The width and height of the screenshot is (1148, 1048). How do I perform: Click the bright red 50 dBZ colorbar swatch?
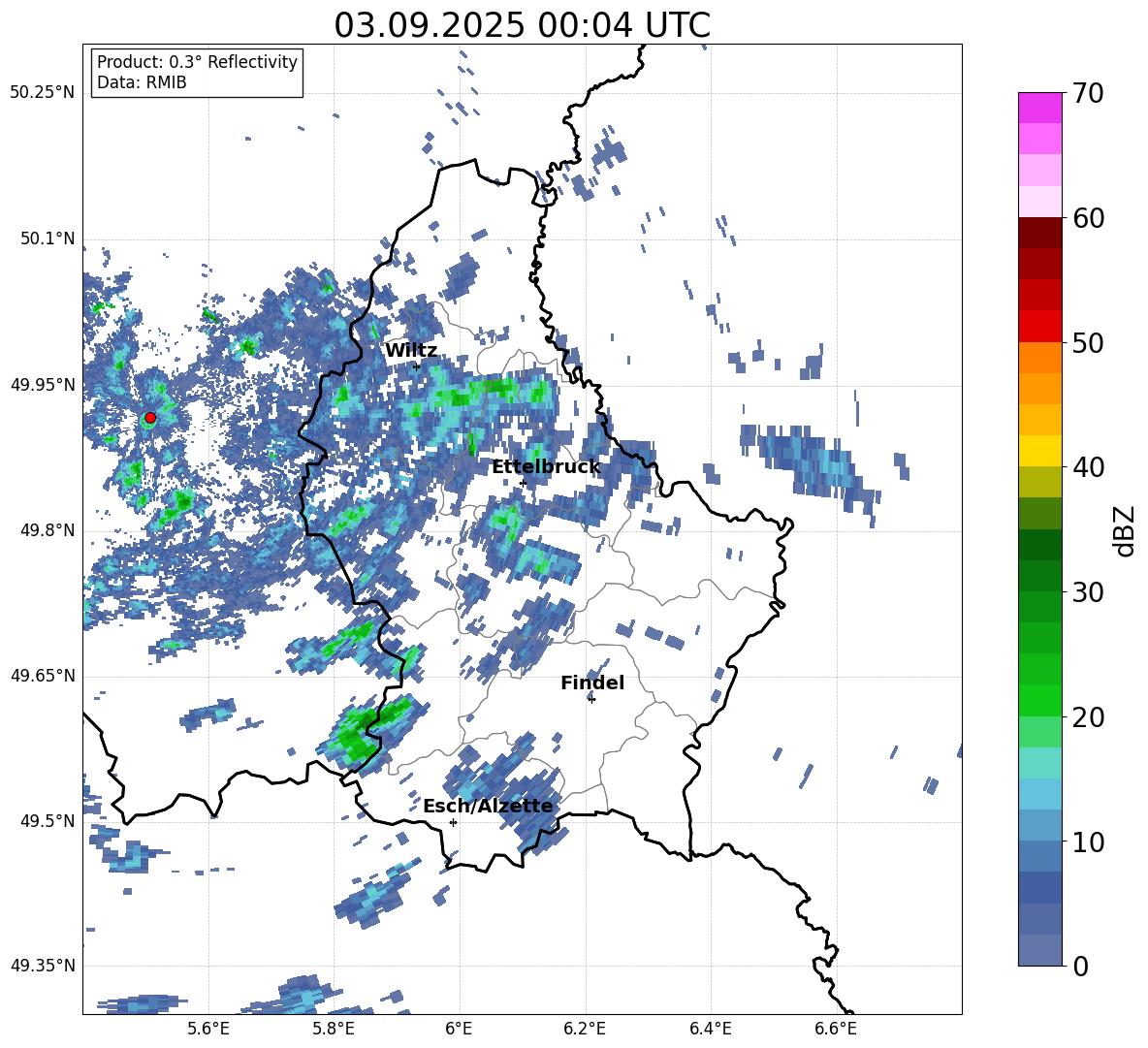click(x=1039, y=327)
